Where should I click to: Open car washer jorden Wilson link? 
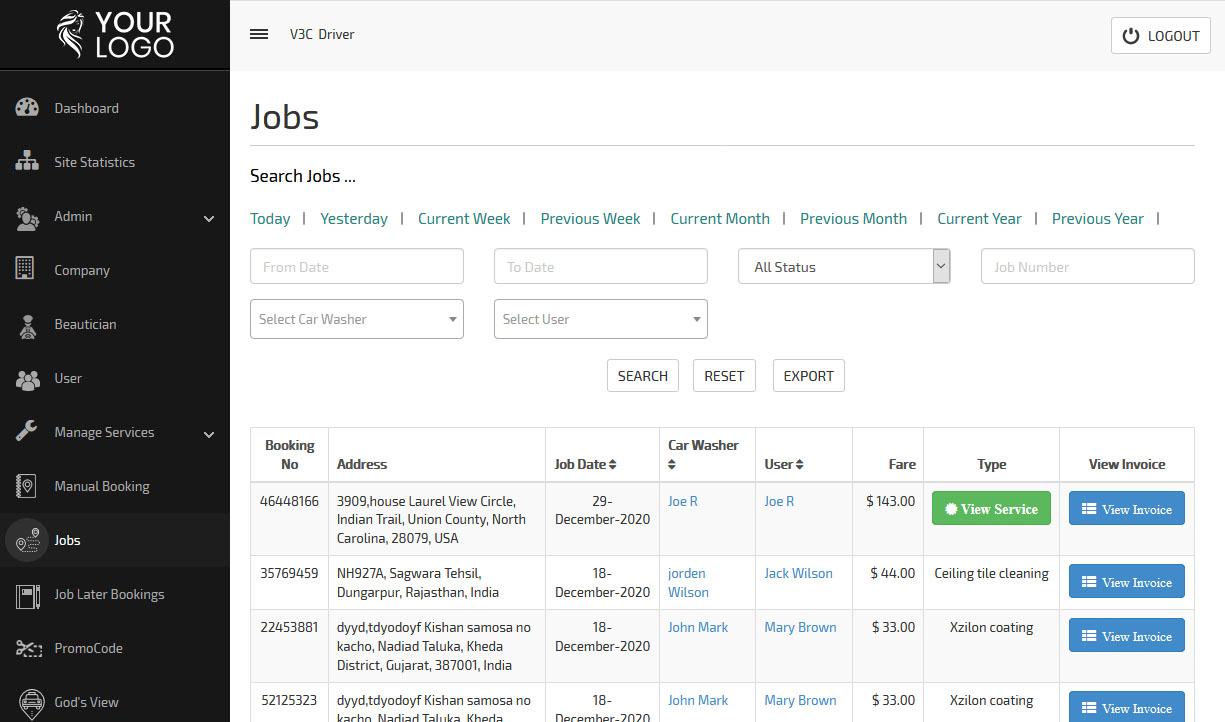tap(688, 583)
